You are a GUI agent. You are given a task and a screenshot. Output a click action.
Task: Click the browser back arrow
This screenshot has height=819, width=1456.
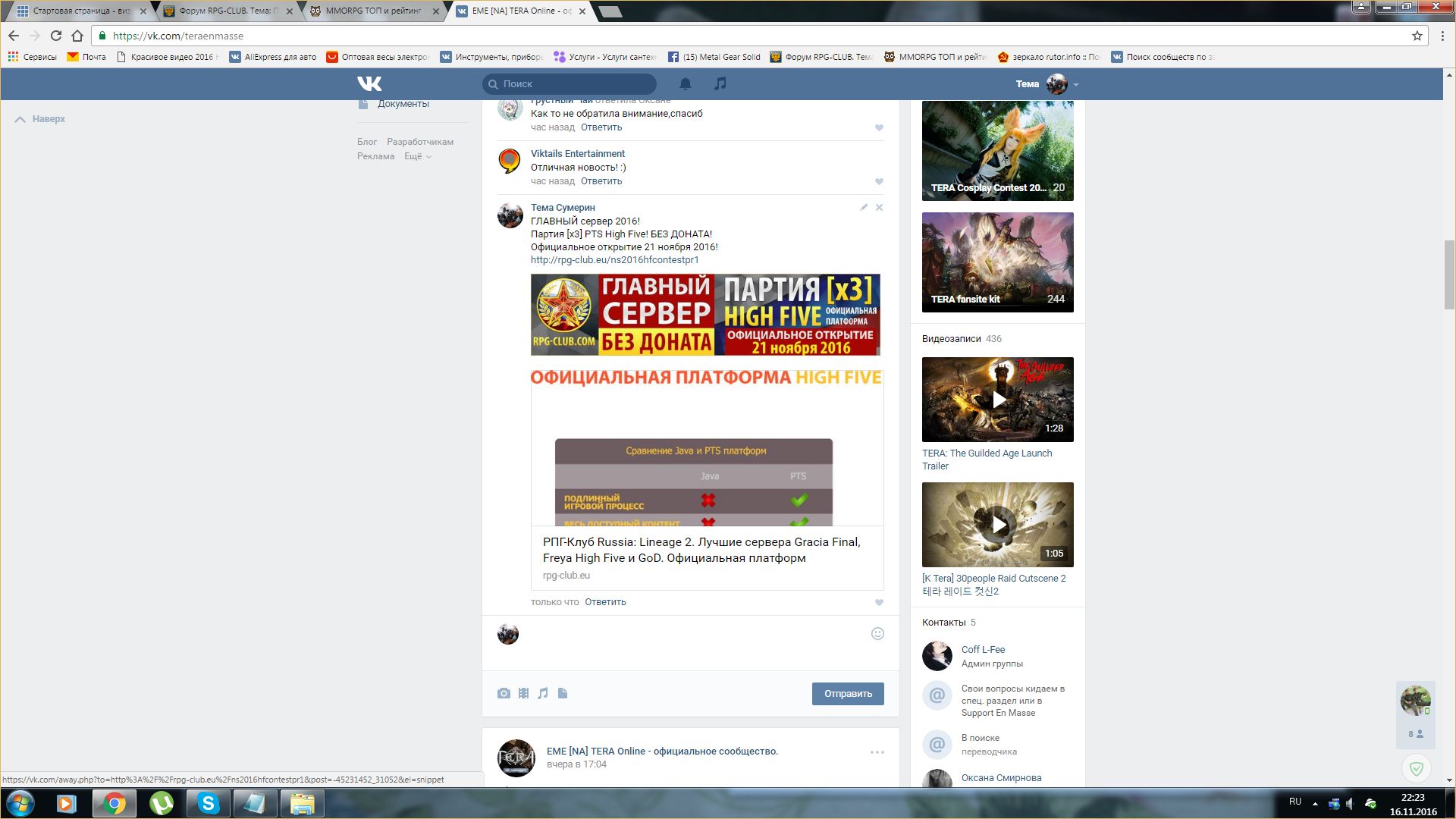tap(14, 36)
